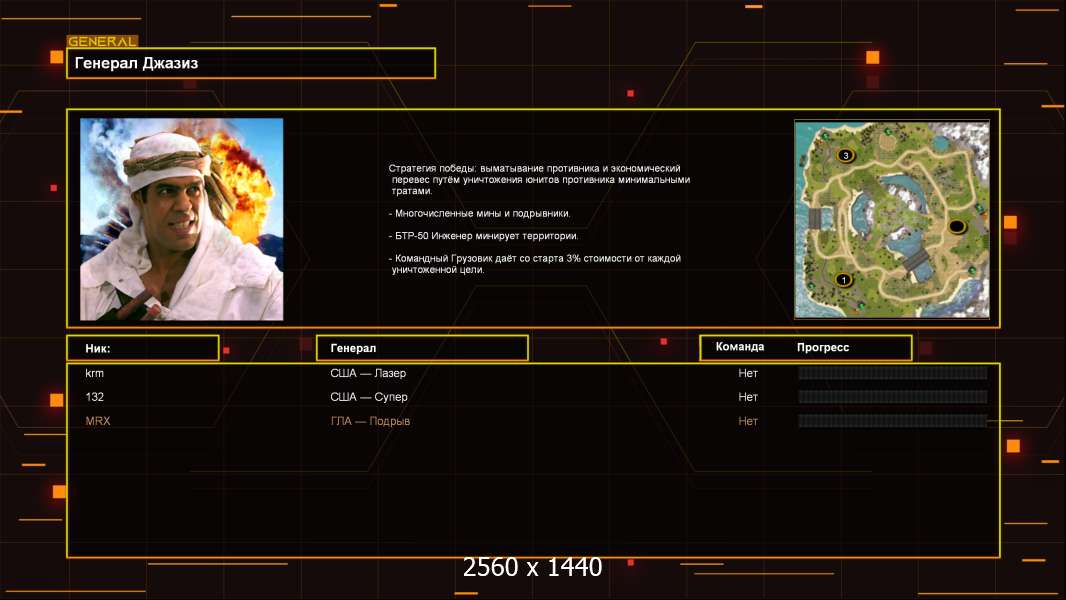The width and height of the screenshot is (1066, 600).
Task: Click team value 'Нет' for MRX
Action: click(748, 421)
